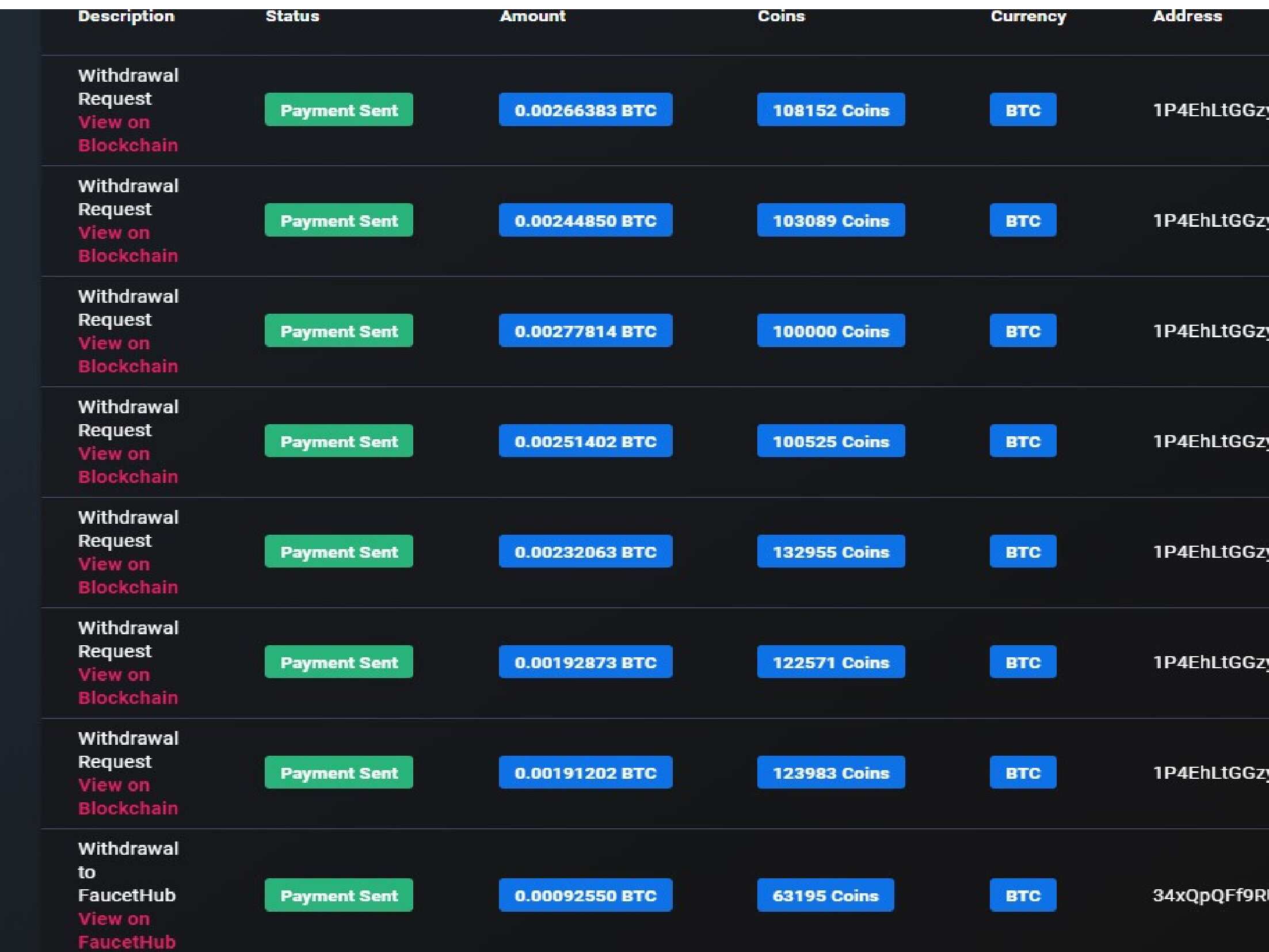Click Payment Sent badge in 103089 Coins row

point(339,220)
